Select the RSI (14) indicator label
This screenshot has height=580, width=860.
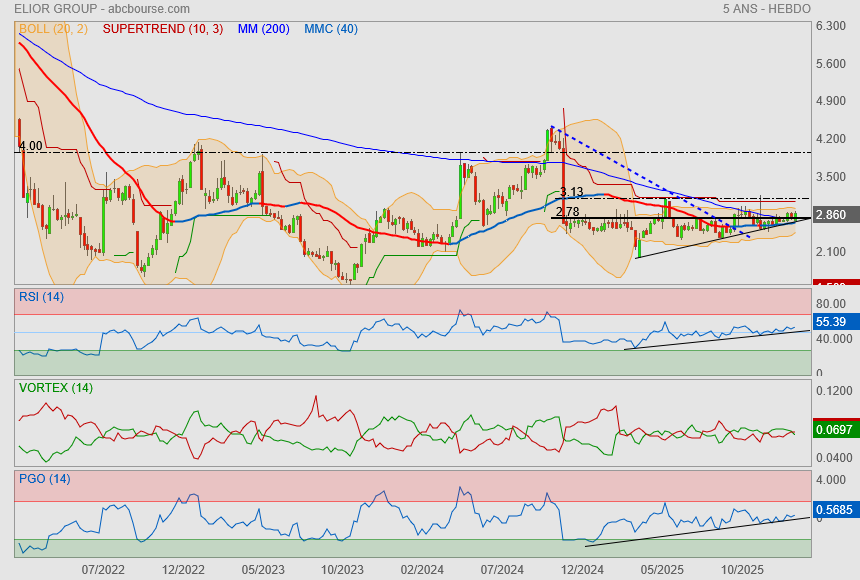click(41, 296)
